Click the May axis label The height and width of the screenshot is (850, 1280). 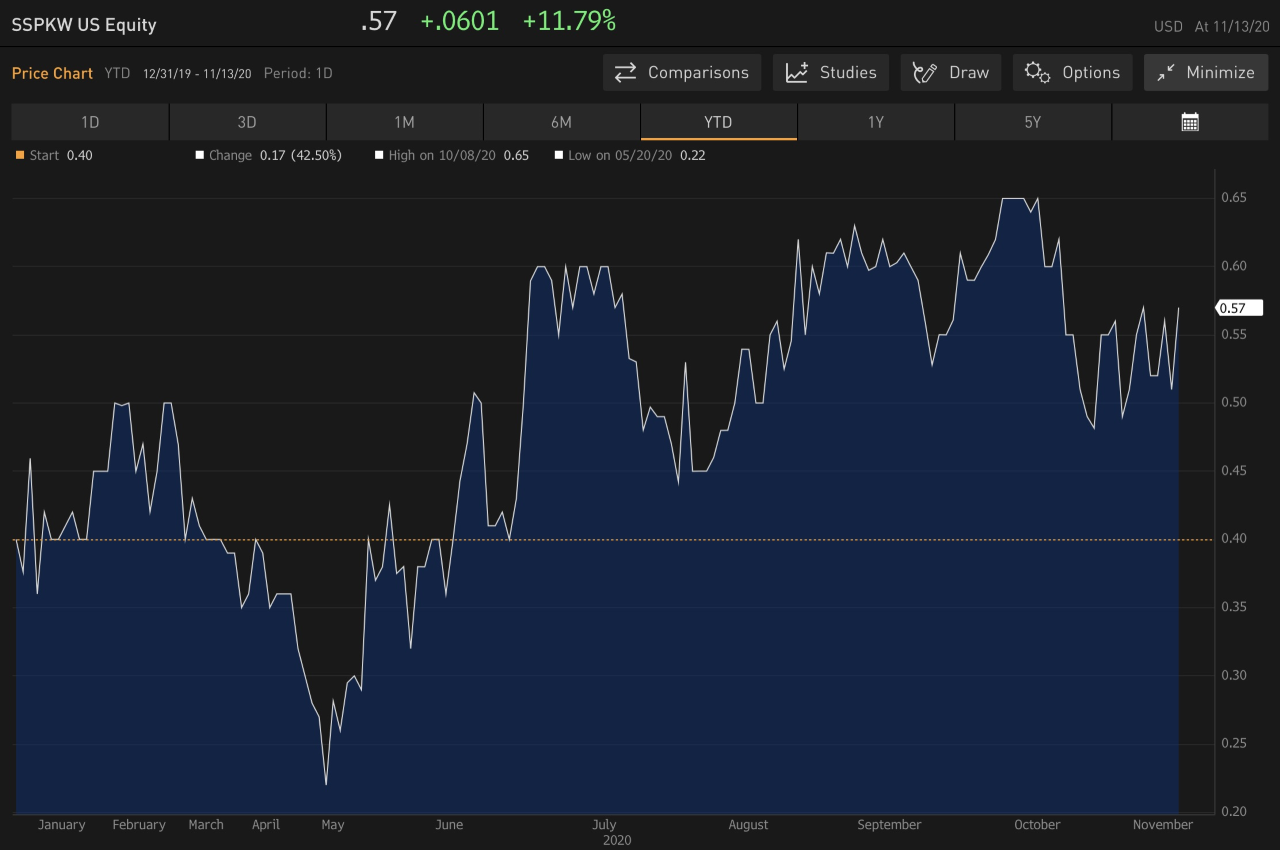coord(333,825)
